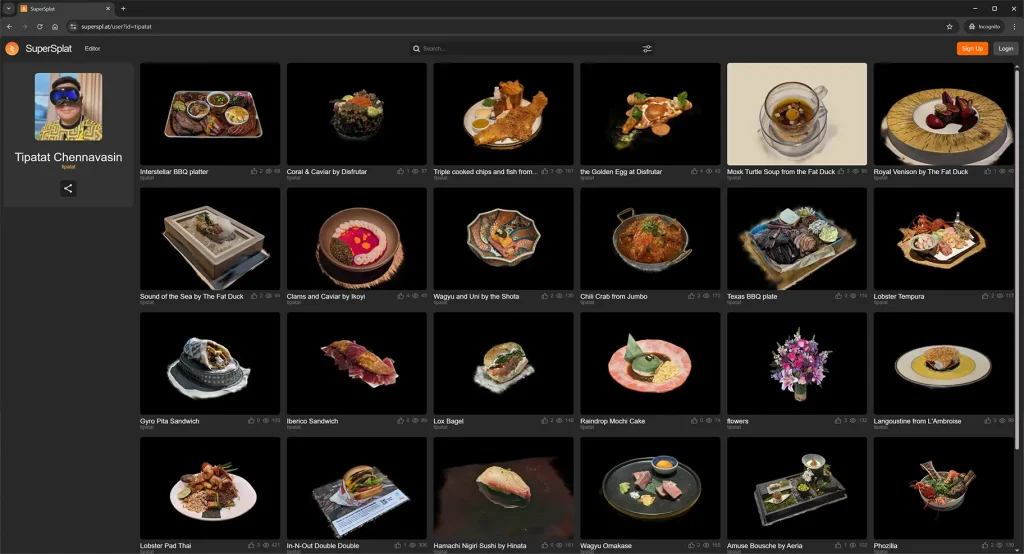Open a new browser tab
The width and height of the screenshot is (1024, 554).
click(123, 8)
